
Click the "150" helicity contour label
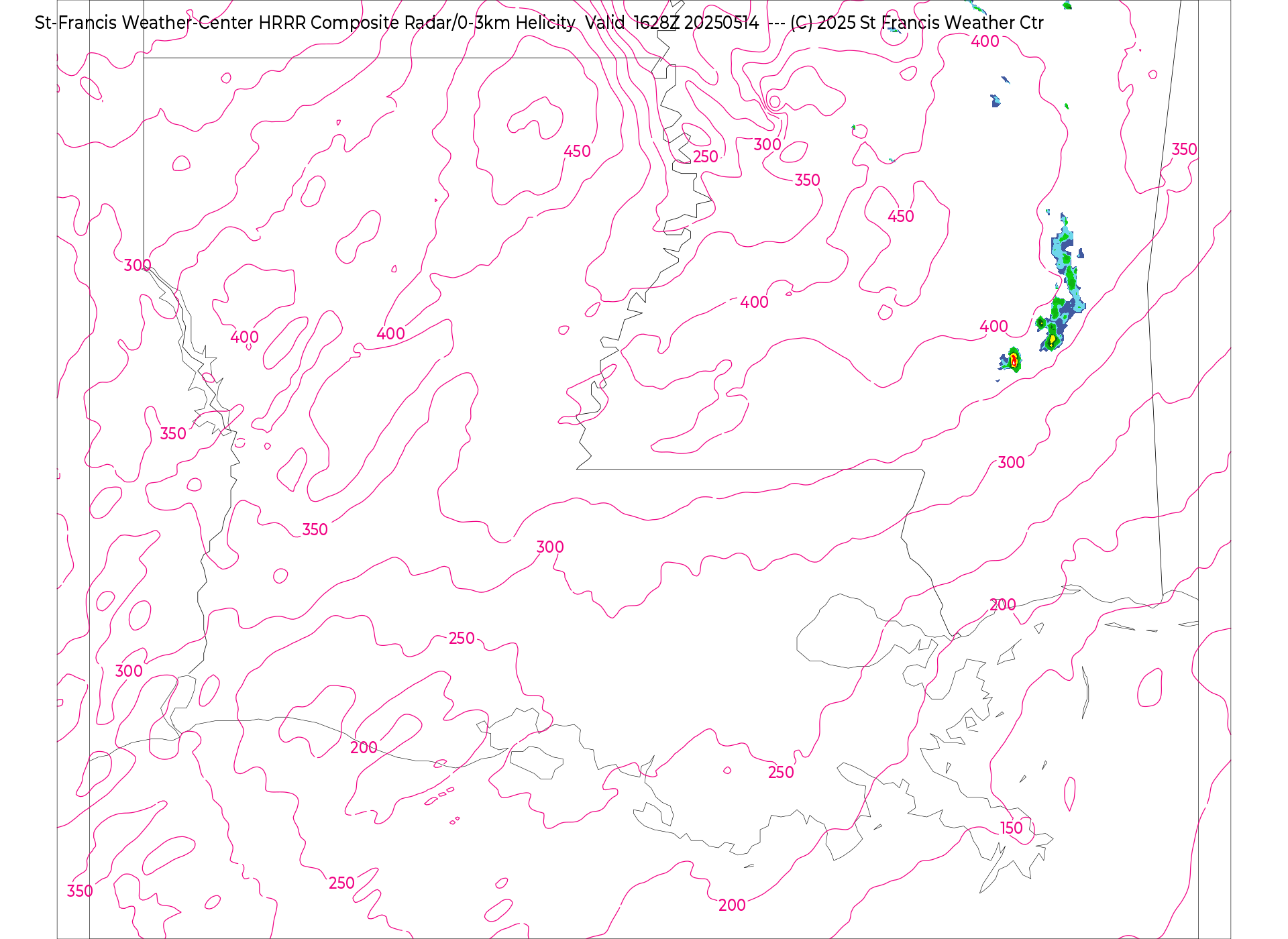tap(1012, 828)
